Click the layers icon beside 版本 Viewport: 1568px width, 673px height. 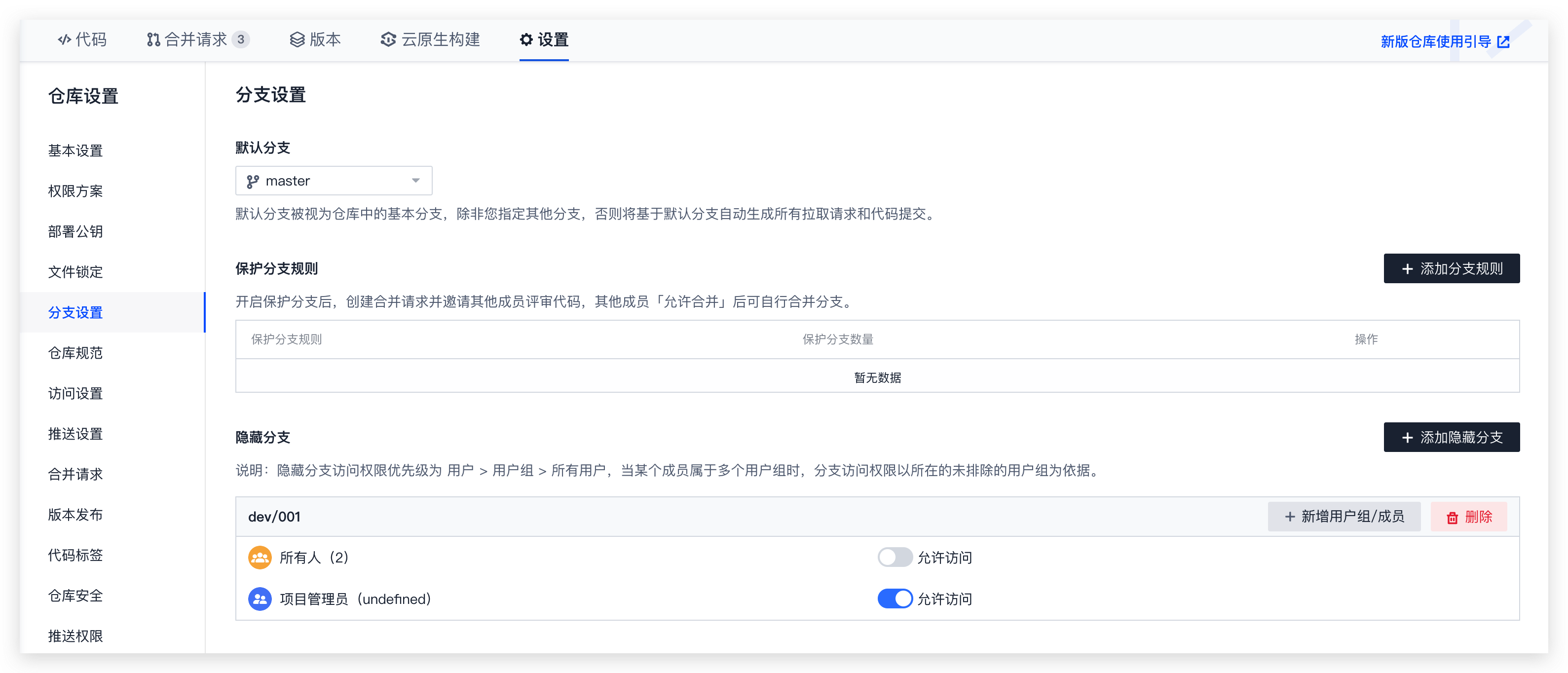[297, 40]
